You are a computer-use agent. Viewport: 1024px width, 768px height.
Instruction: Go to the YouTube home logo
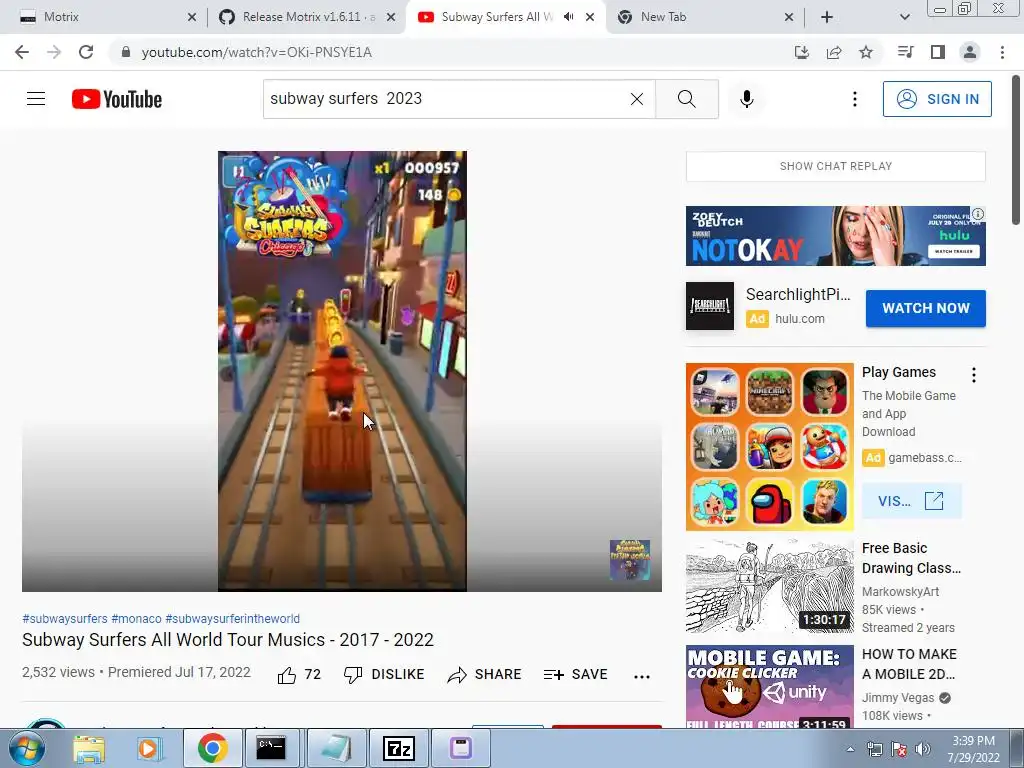coord(117,99)
